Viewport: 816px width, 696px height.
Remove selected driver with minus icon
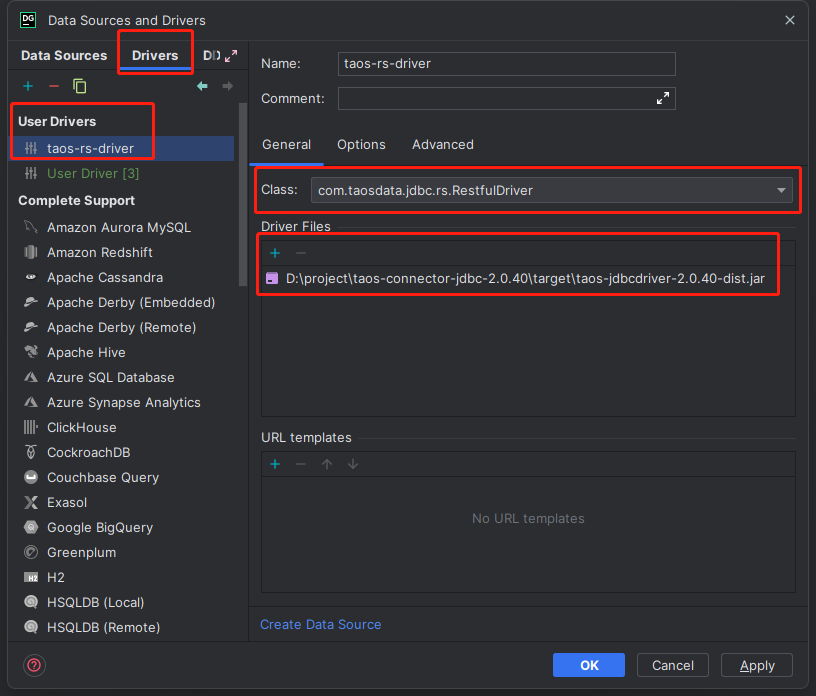coord(54,86)
